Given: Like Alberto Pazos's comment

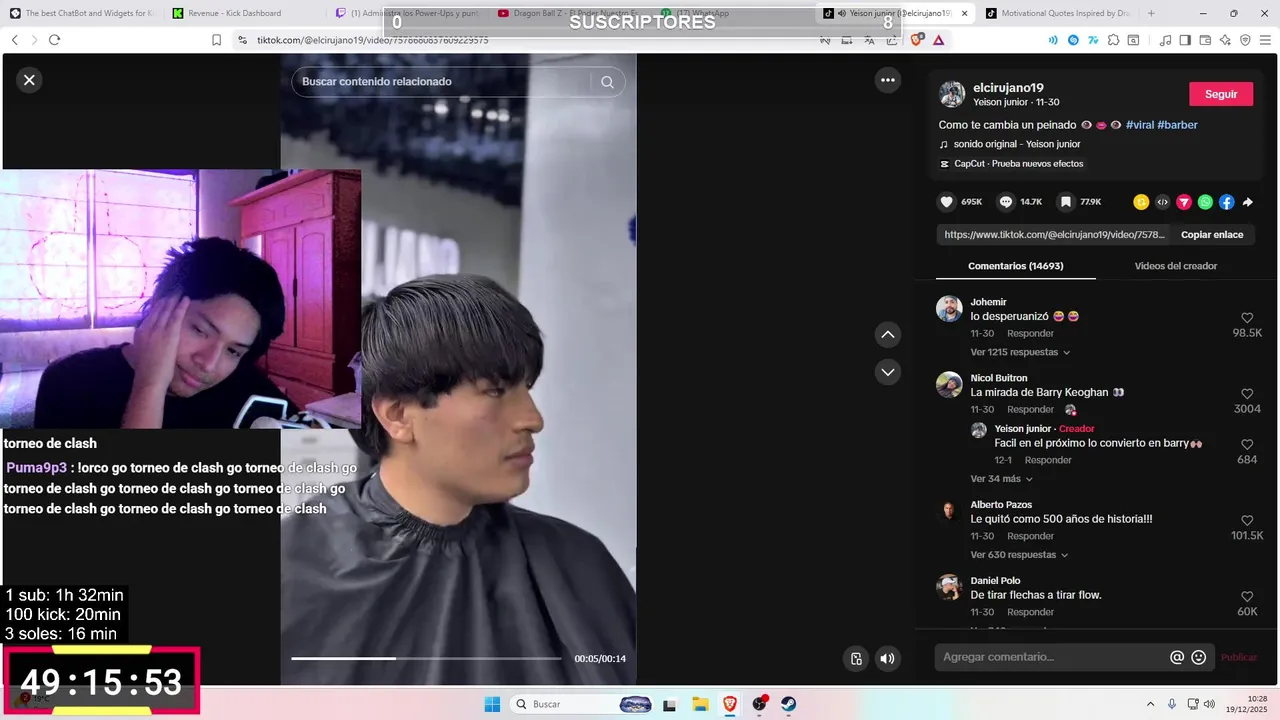Looking at the screenshot, I should tap(1247, 521).
